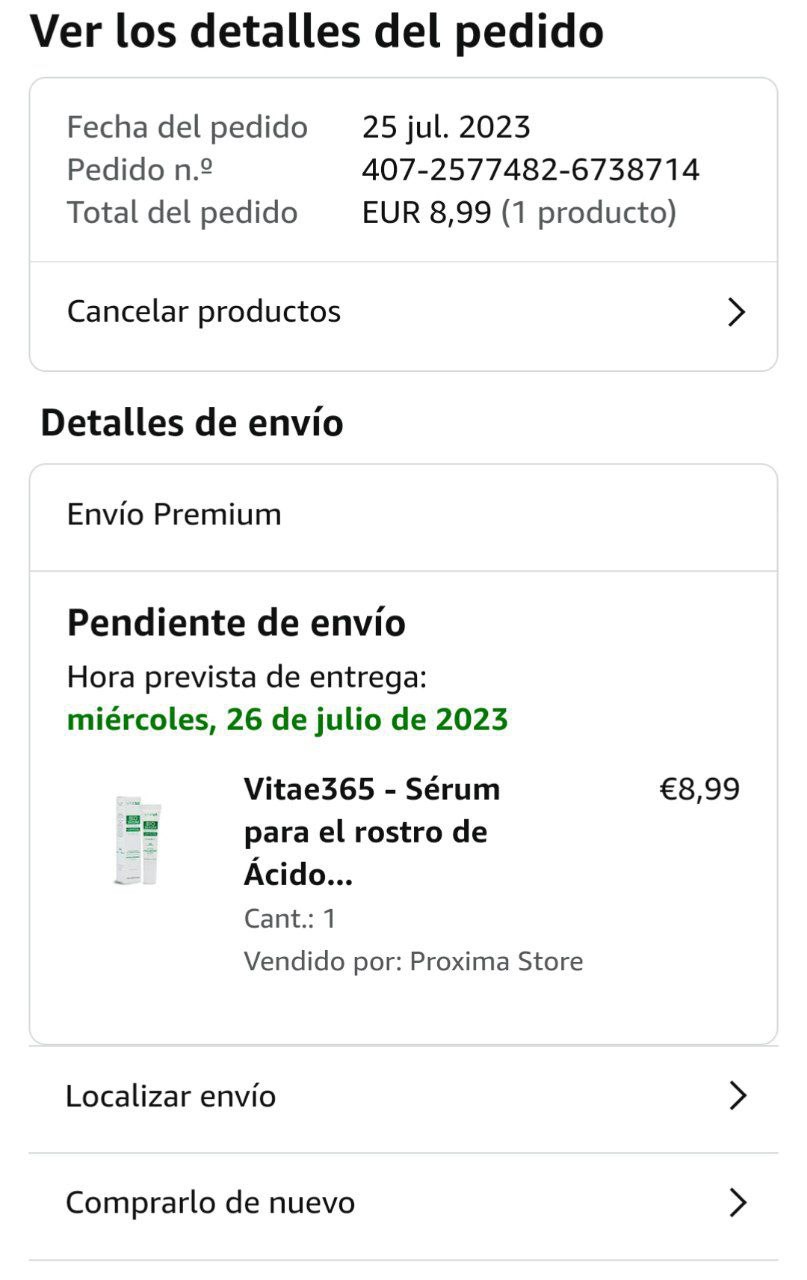Click chevron arrow beside Localizar envío

(x=737, y=1097)
